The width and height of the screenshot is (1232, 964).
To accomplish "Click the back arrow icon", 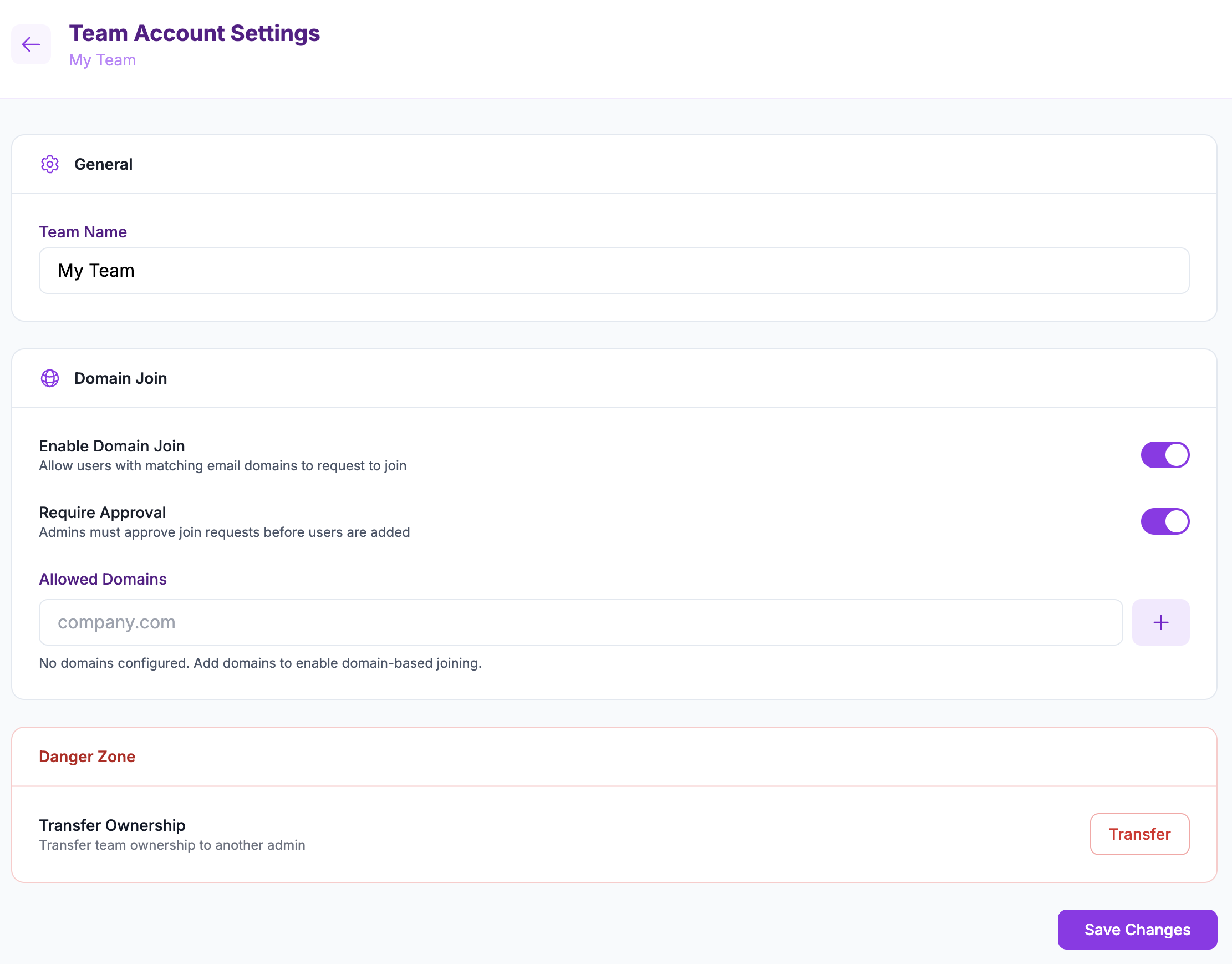I will coord(31,44).
